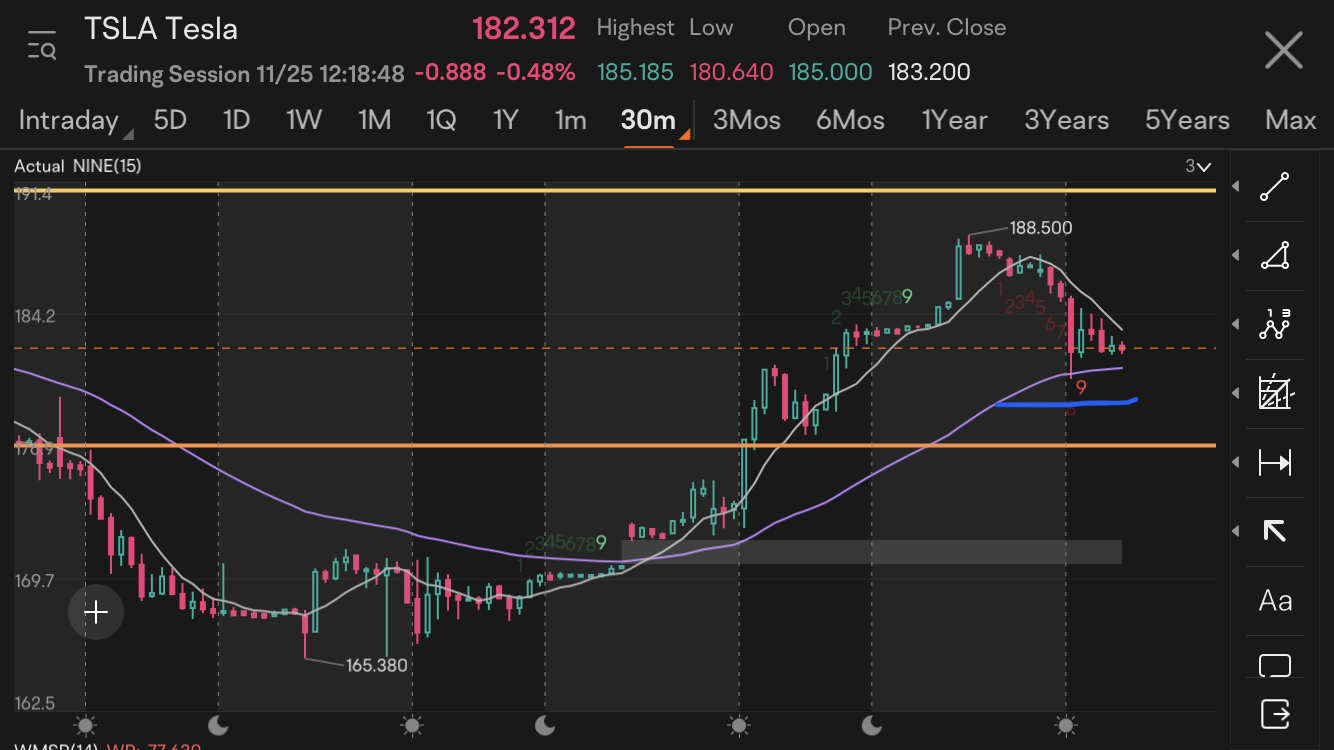Switch to the 1W timeframe

(x=304, y=121)
